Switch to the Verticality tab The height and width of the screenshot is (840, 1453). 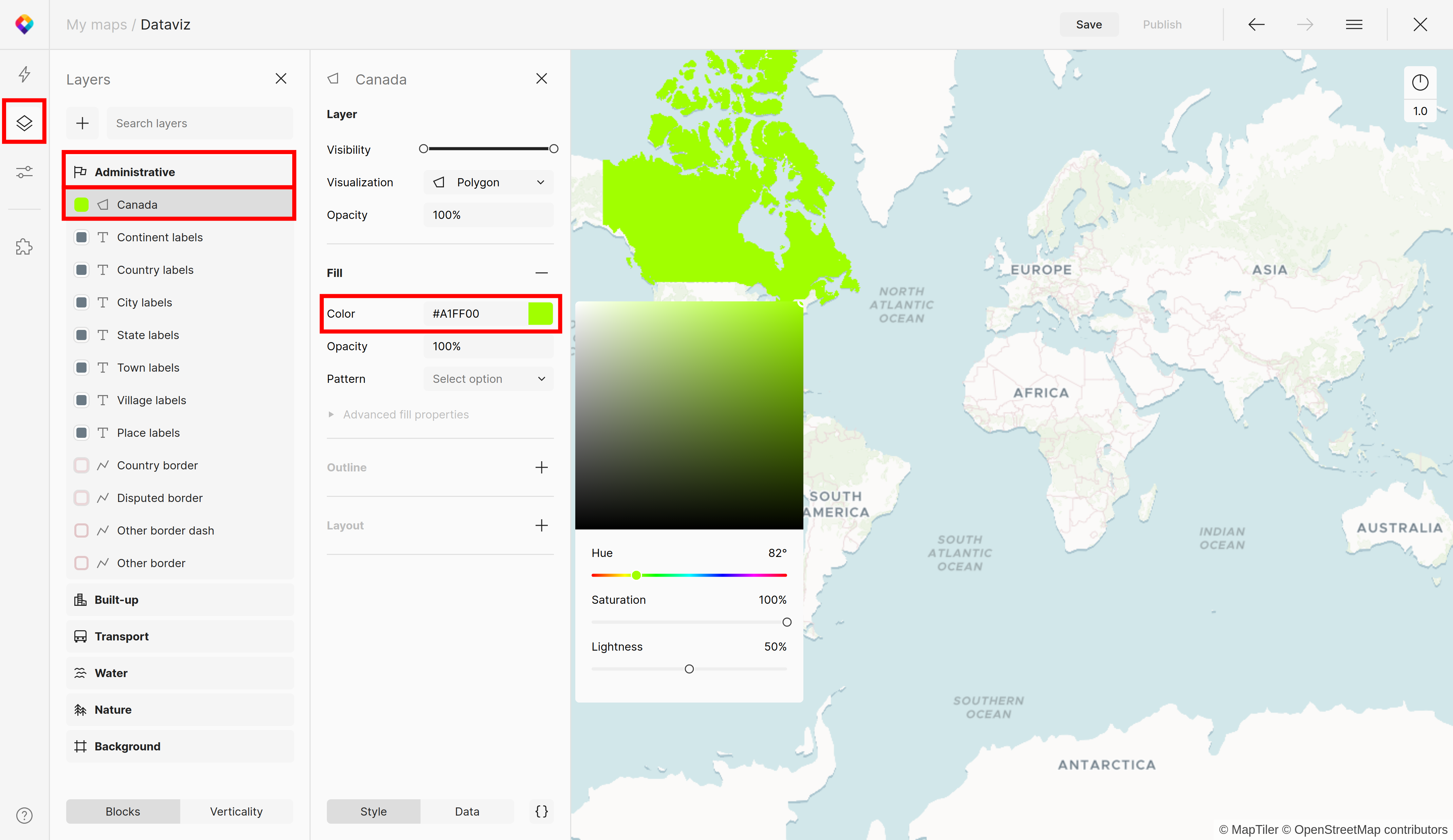click(236, 811)
